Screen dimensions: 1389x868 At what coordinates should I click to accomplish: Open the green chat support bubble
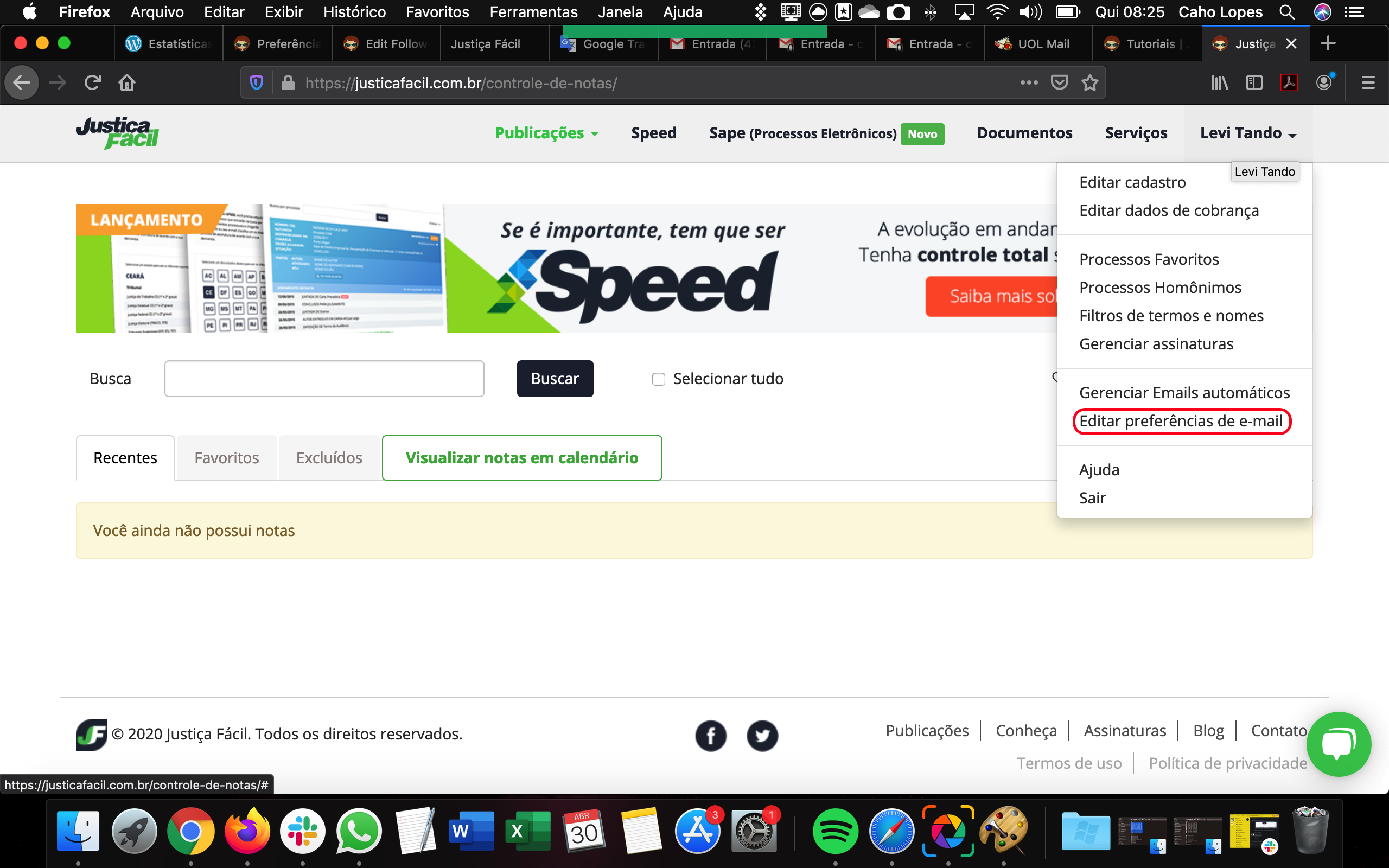1338,744
